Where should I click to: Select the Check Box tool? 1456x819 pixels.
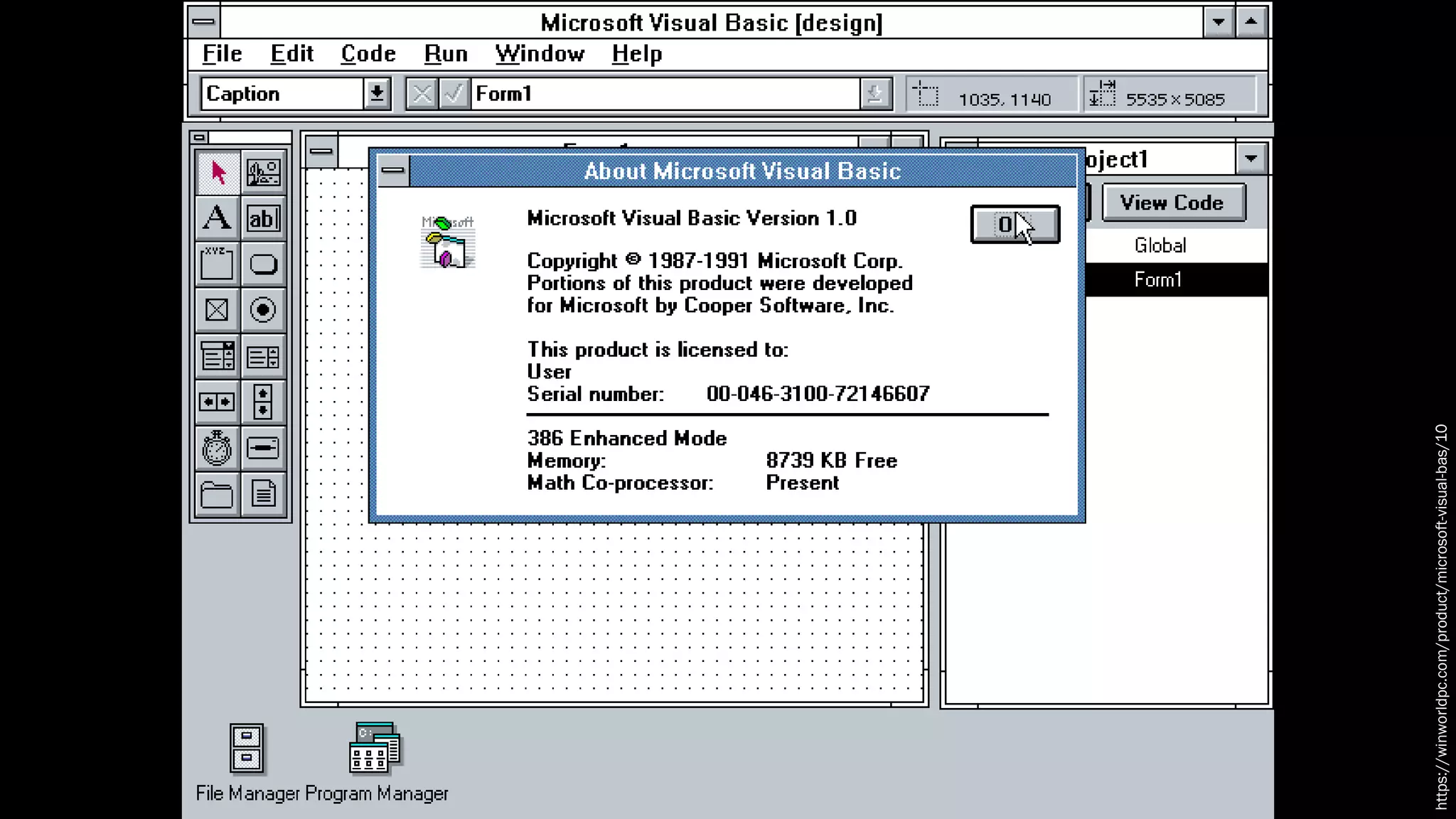coord(217,310)
